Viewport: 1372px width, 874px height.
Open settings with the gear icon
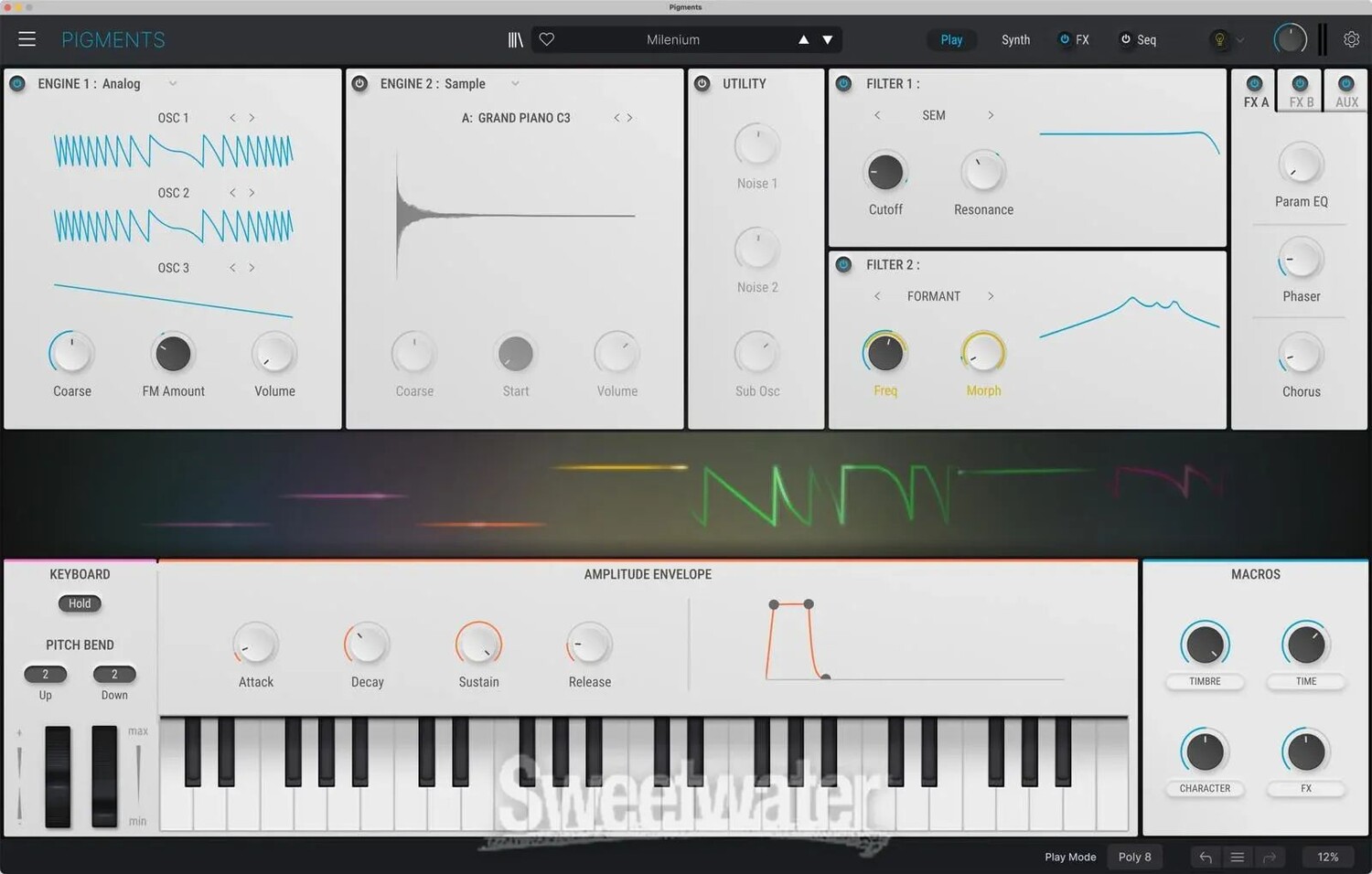1351,39
